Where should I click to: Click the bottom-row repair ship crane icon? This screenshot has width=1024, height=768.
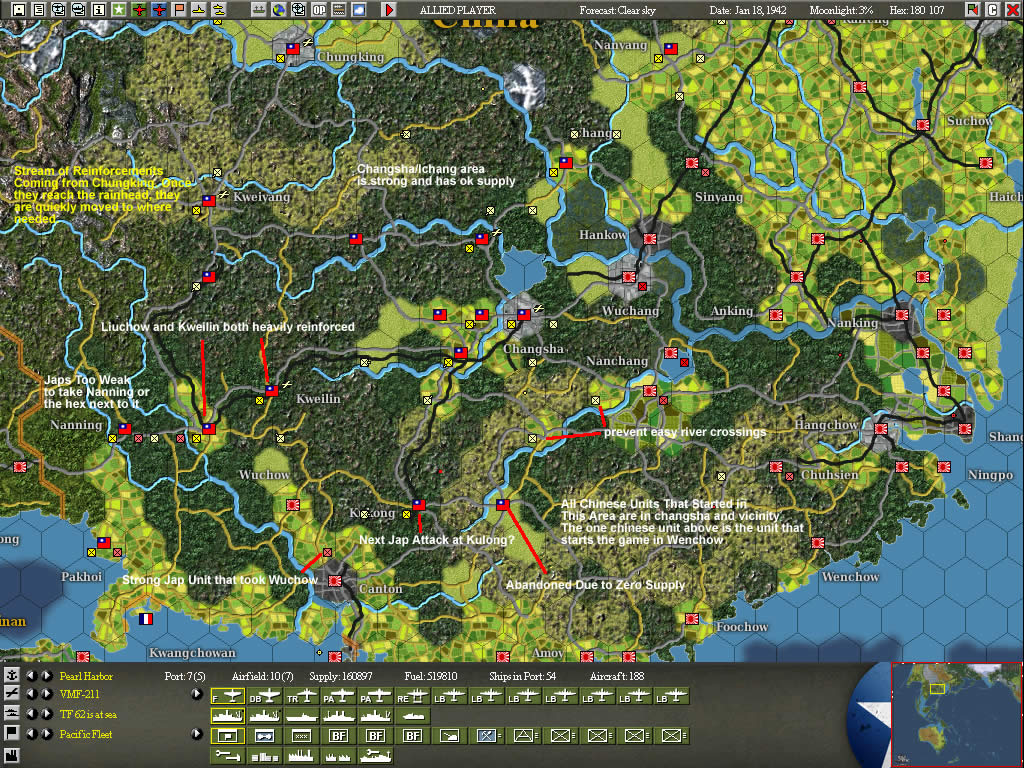tap(376, 756)
